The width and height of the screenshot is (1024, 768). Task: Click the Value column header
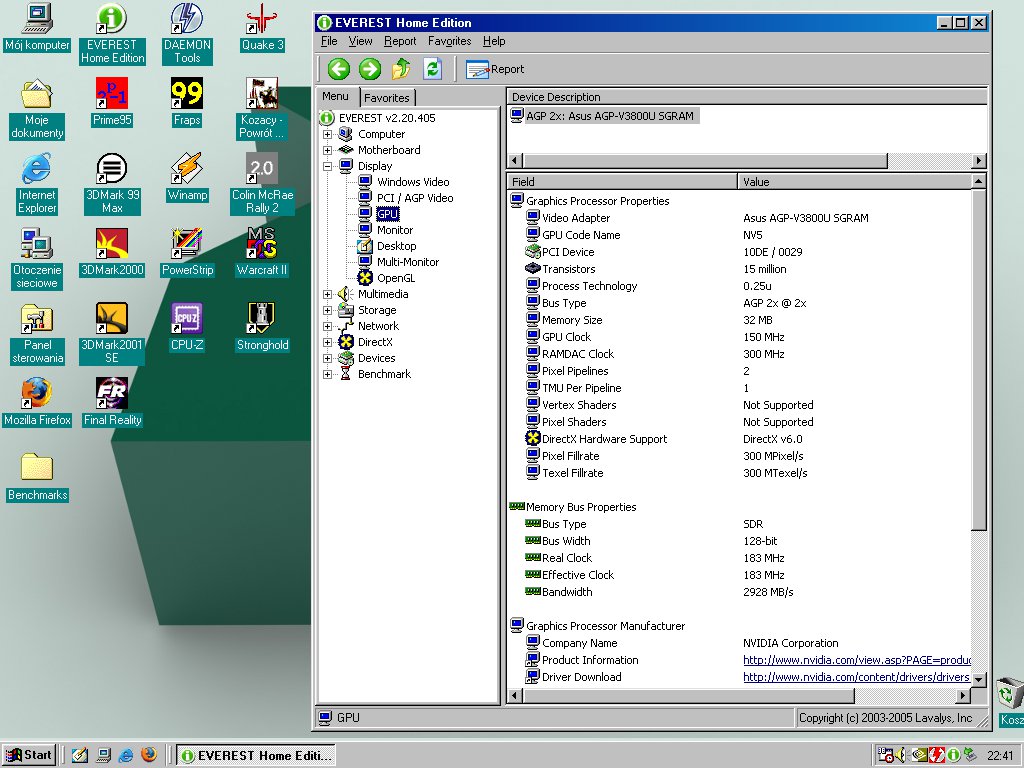click(854, 182)
